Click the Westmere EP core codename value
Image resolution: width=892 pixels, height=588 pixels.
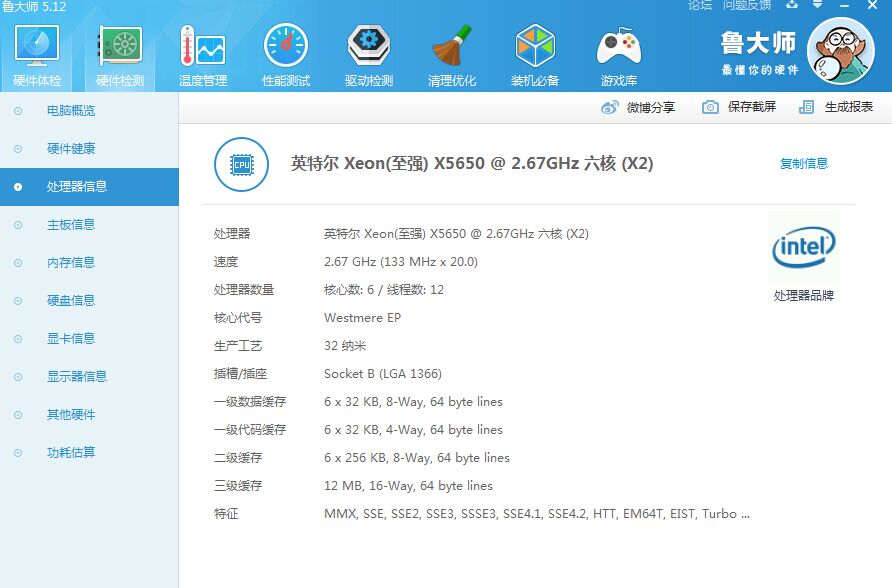(362, 318)
